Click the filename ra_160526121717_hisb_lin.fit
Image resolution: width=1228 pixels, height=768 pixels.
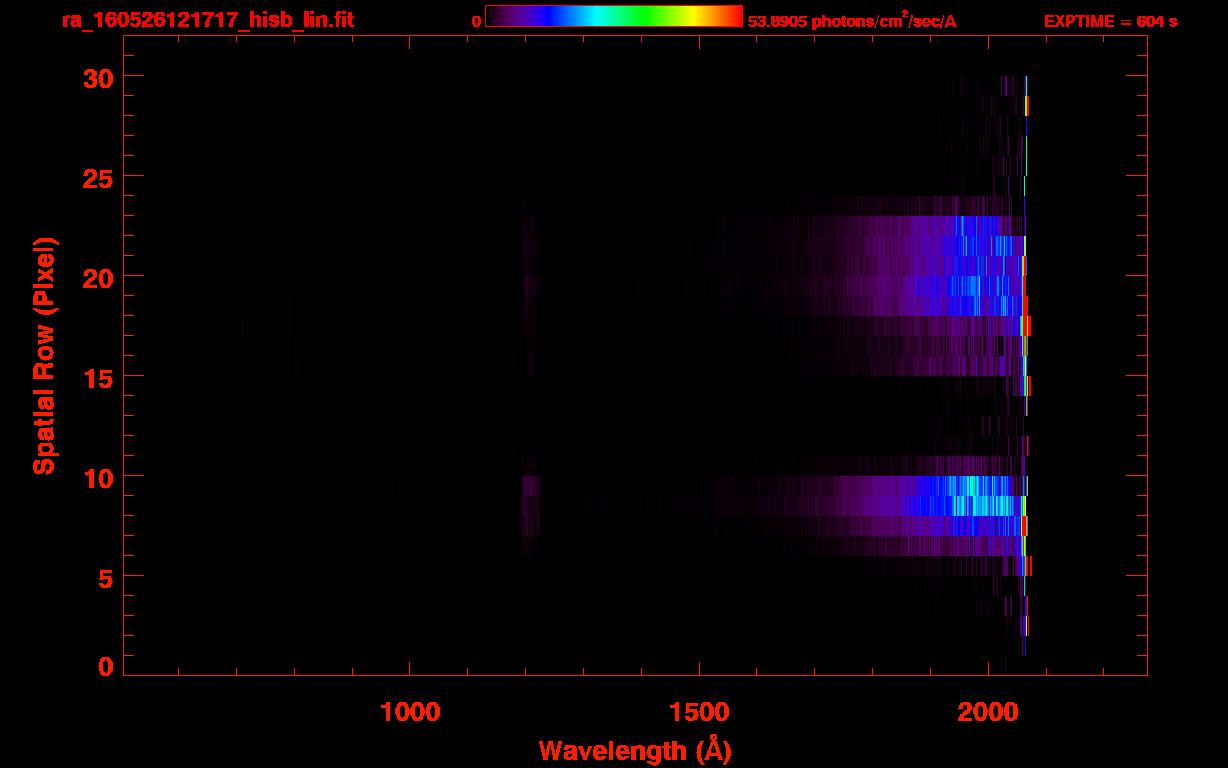click(207, 20)
